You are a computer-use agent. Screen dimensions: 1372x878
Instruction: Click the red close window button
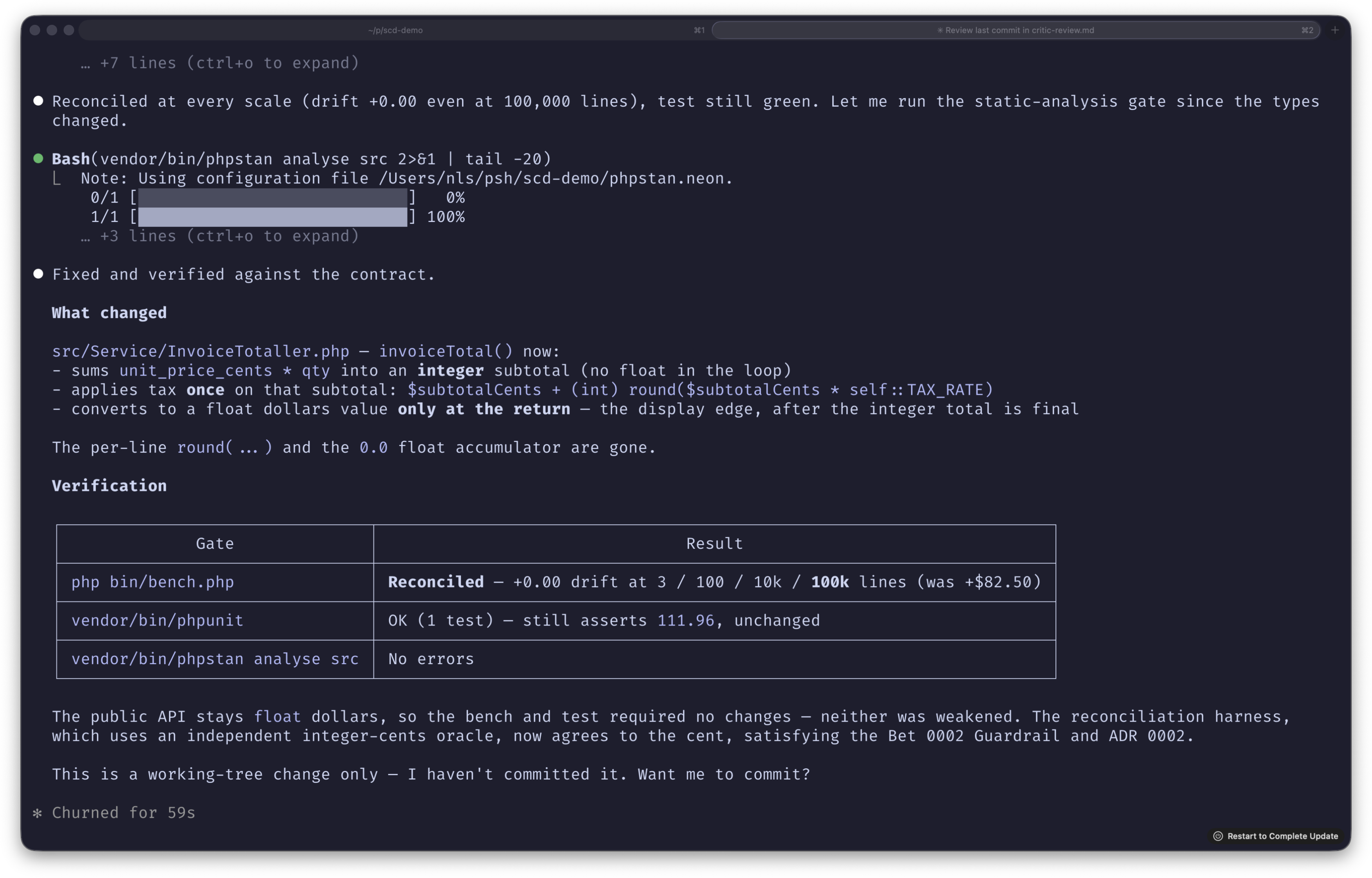pos(35,30)
